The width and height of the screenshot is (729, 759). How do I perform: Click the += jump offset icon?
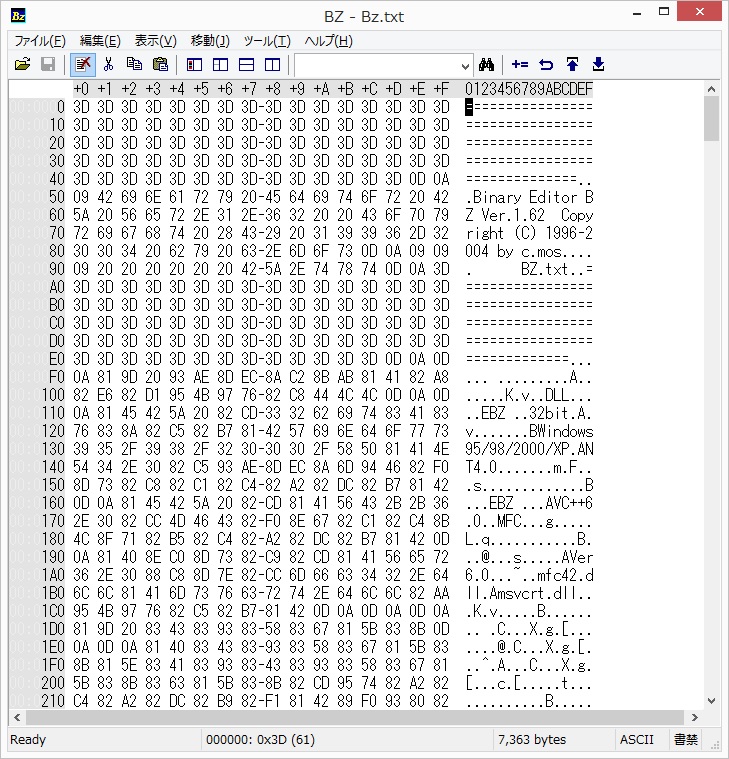pos(520,64)
